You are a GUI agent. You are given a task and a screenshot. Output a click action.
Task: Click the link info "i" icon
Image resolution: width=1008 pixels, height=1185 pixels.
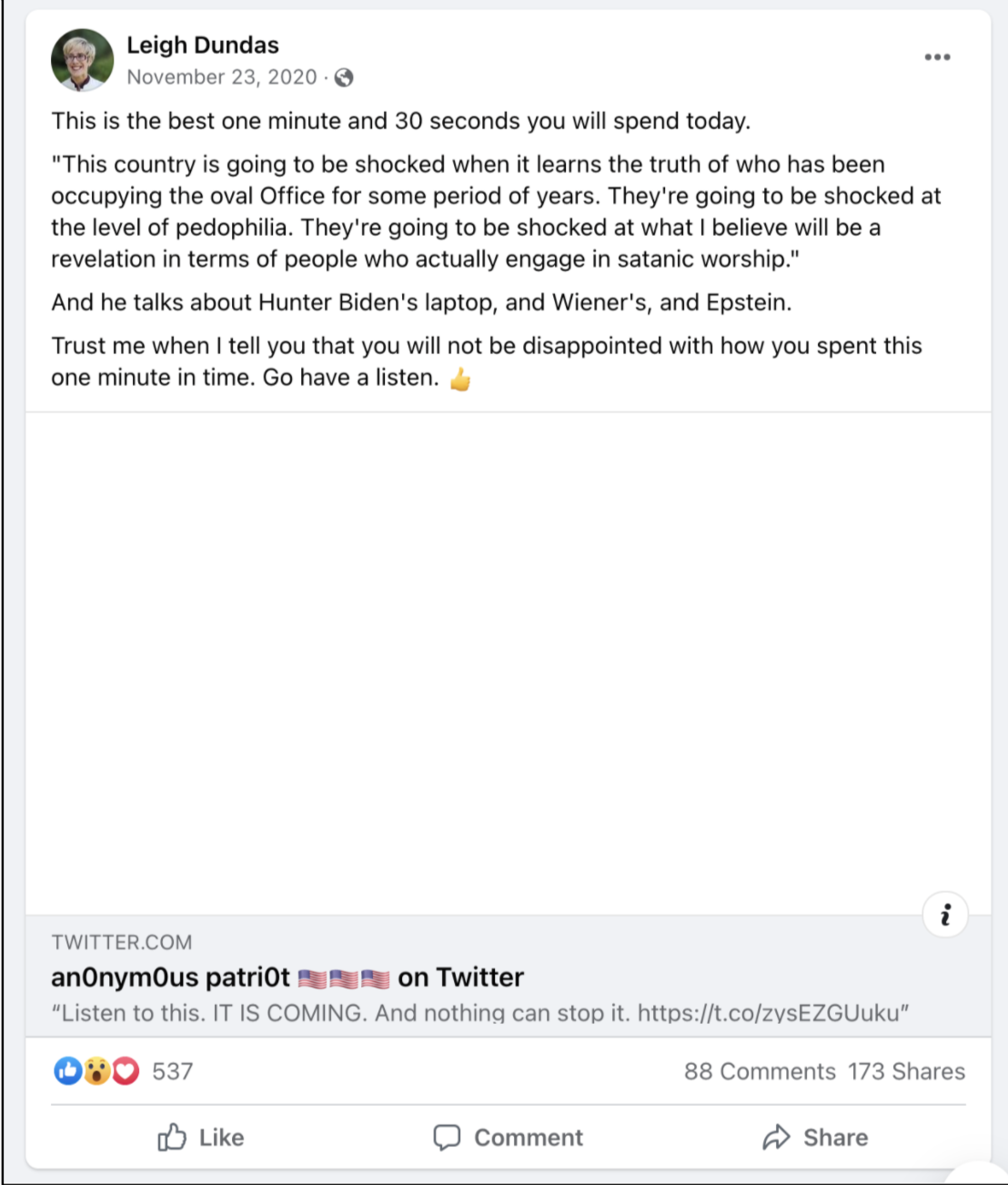pyautogui.click(x=945, y=915)
